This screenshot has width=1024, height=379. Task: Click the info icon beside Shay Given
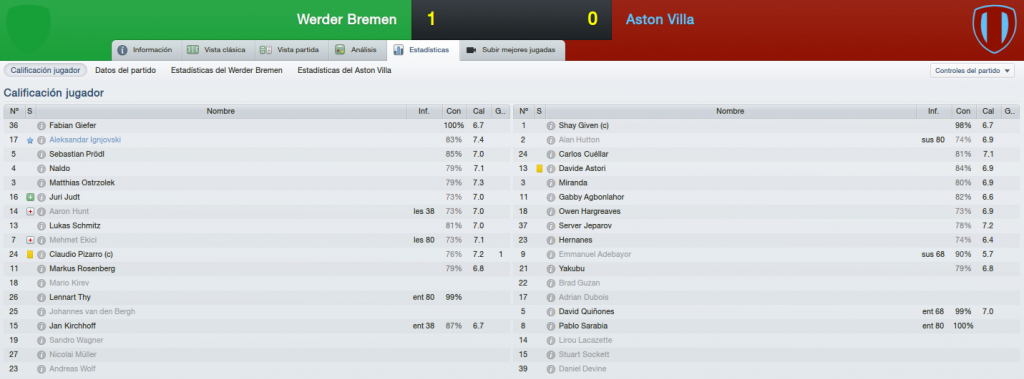point(551,125)
